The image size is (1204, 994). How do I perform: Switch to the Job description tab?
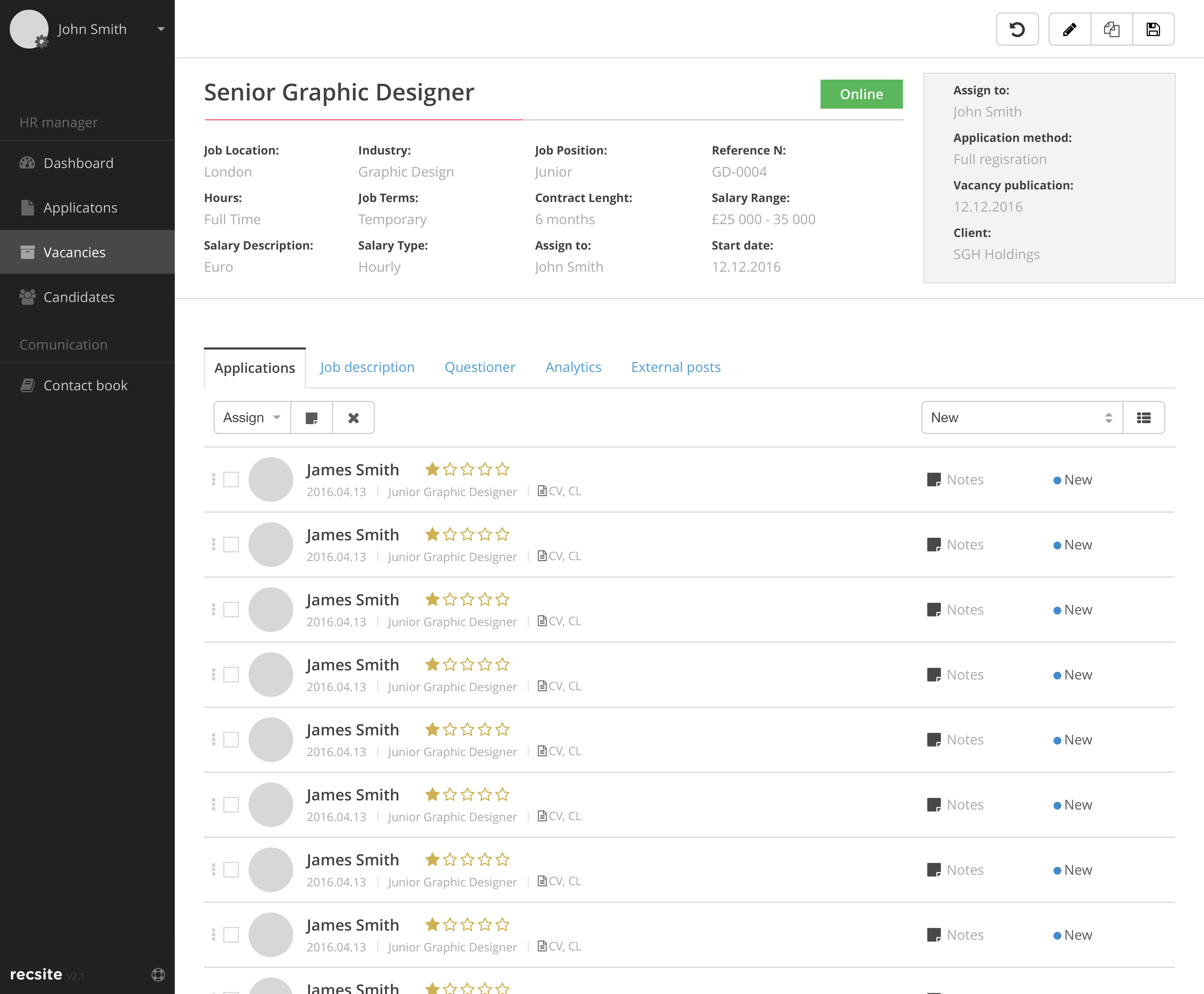[x=367, y=367]
